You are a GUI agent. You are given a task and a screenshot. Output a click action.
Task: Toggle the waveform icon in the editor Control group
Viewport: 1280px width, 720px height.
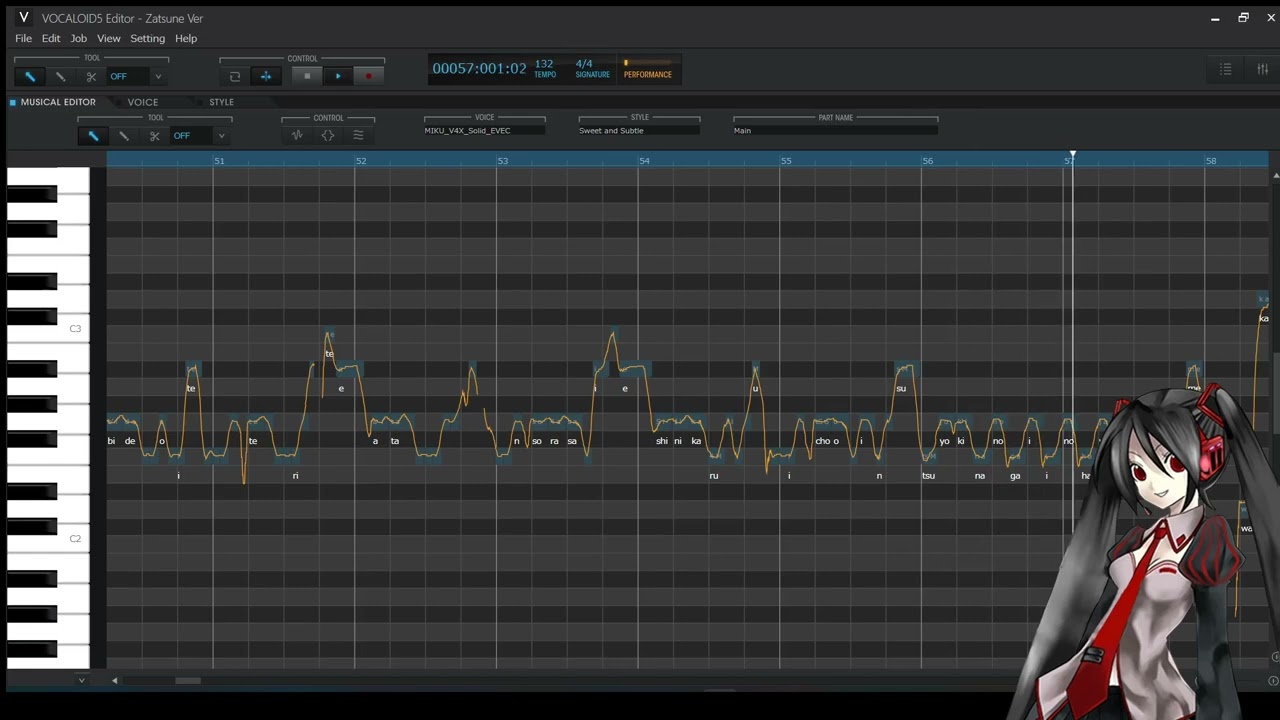(x=297, y=136)
